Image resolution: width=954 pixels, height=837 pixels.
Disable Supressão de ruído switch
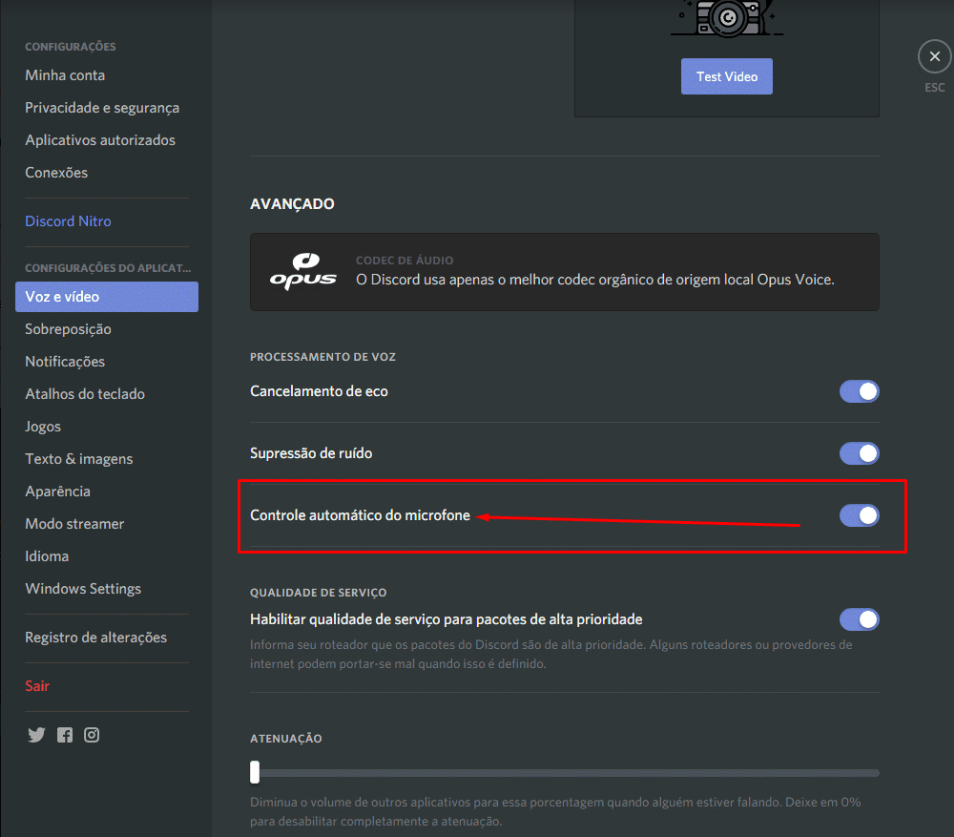click(859, 453)
